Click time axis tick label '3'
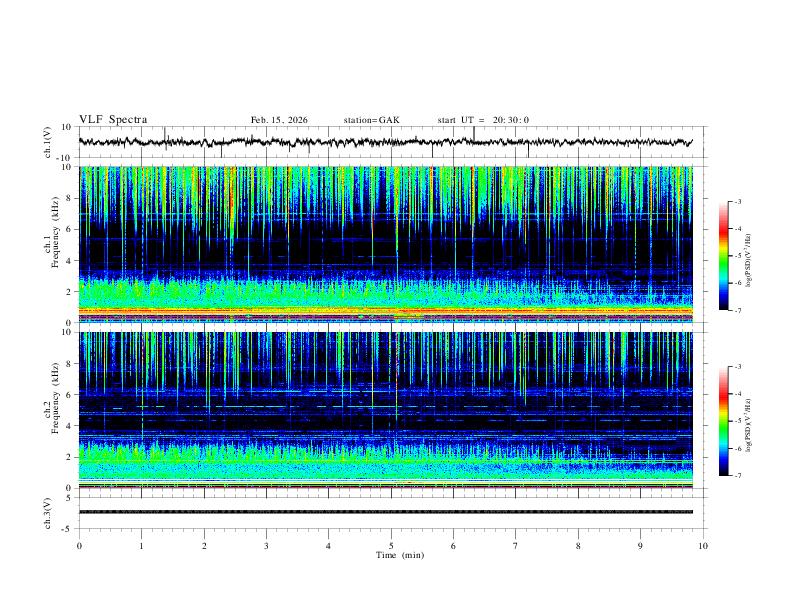 266,546
